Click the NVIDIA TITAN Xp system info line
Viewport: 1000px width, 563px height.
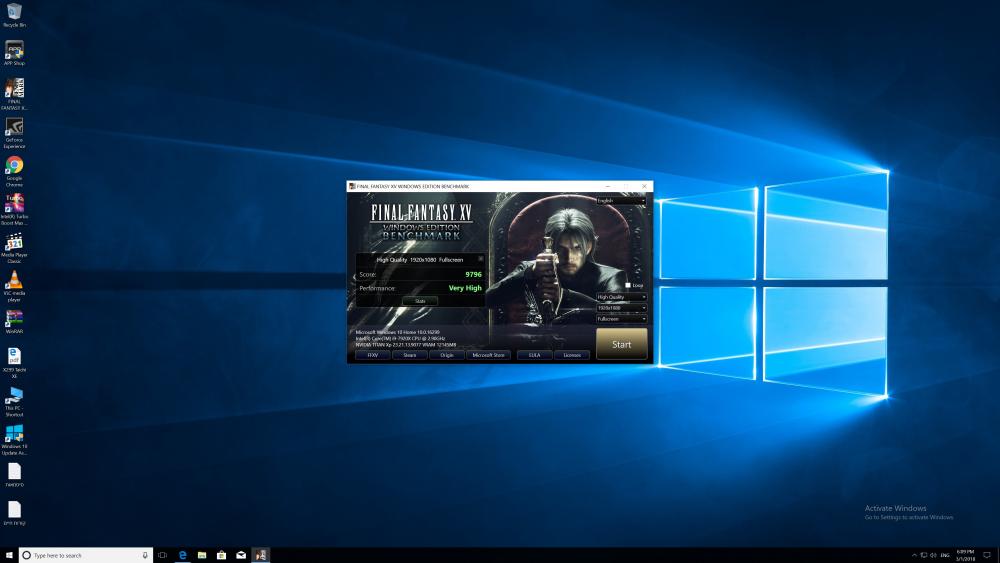point(406,344)
